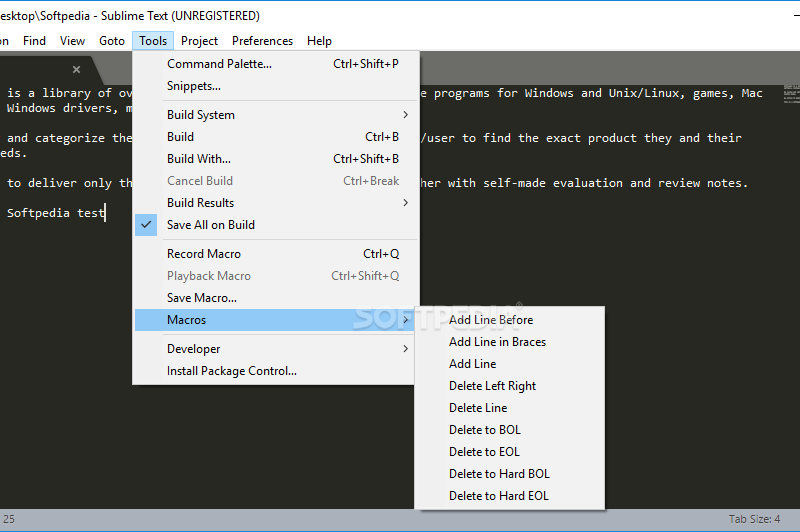Click Cancel Build entry
Image resolution: width=800 pixels, height=532 pixels.
(x=276, y=181)
